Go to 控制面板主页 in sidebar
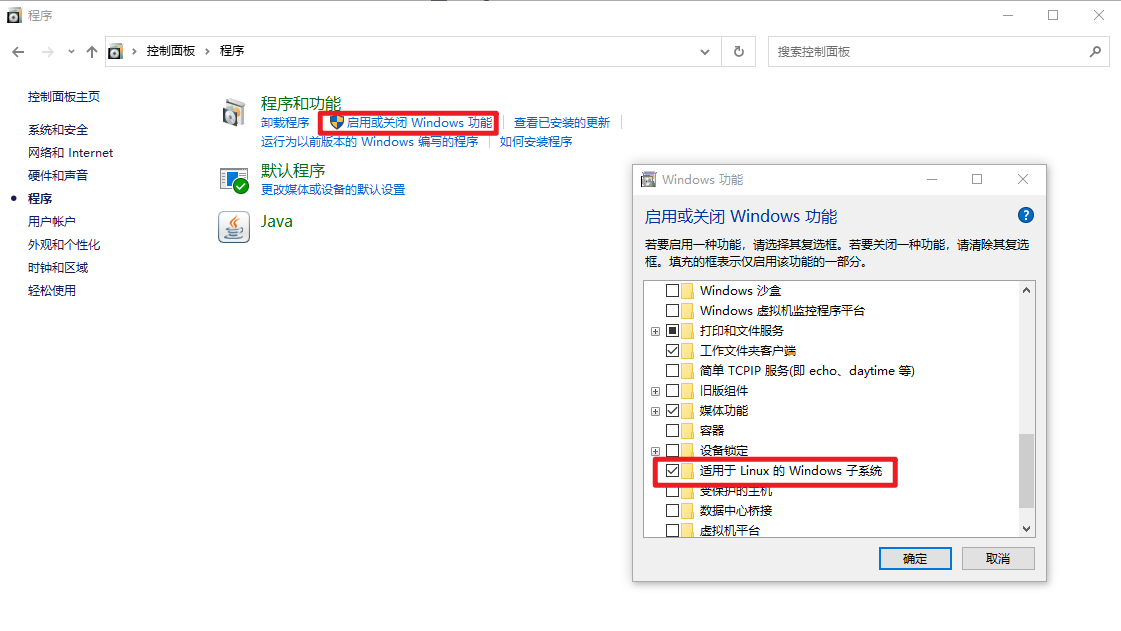The width and height of the screenshot is (1121, 631). pos(64,96)
